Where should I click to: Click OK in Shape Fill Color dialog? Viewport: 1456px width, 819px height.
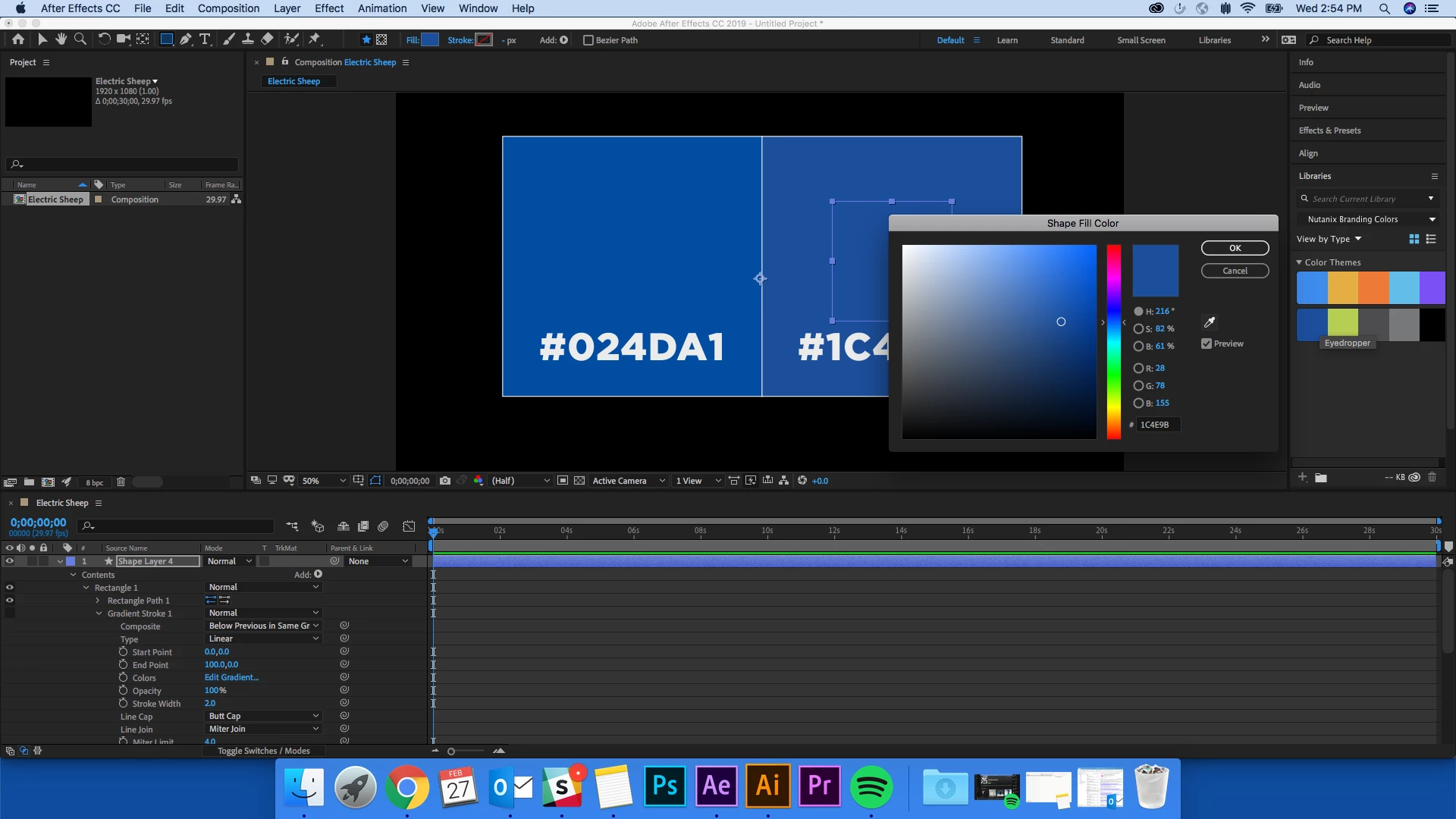1235,248
